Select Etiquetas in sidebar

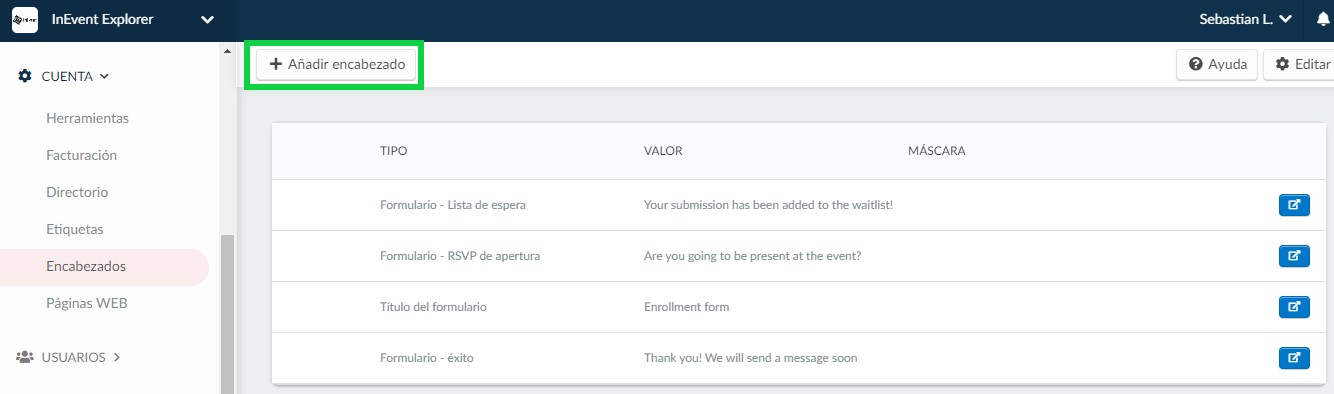point(75,229)
